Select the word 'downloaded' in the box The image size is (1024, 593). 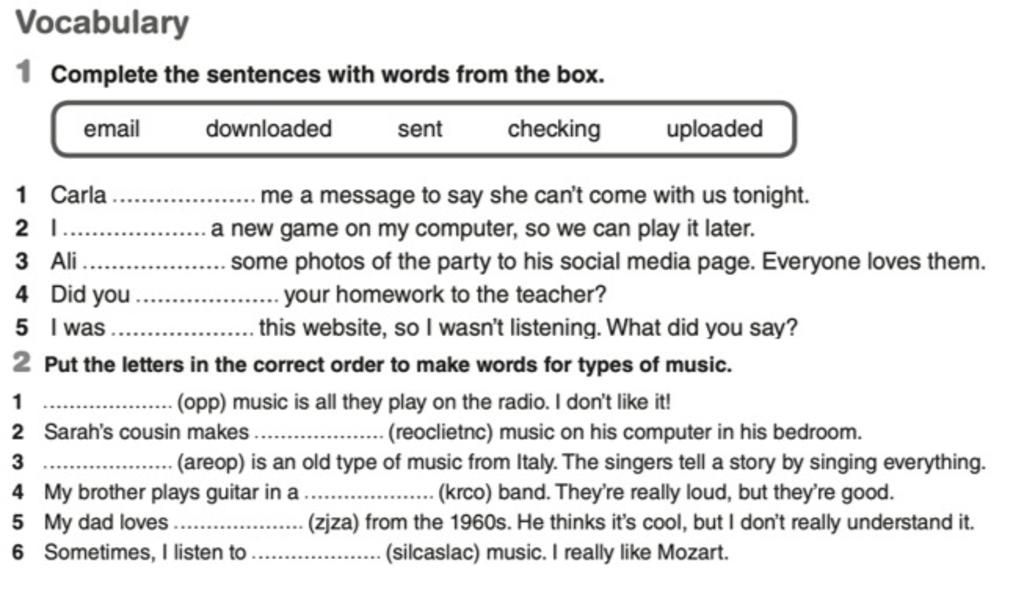pyautogui.click(x=269, y=129)
